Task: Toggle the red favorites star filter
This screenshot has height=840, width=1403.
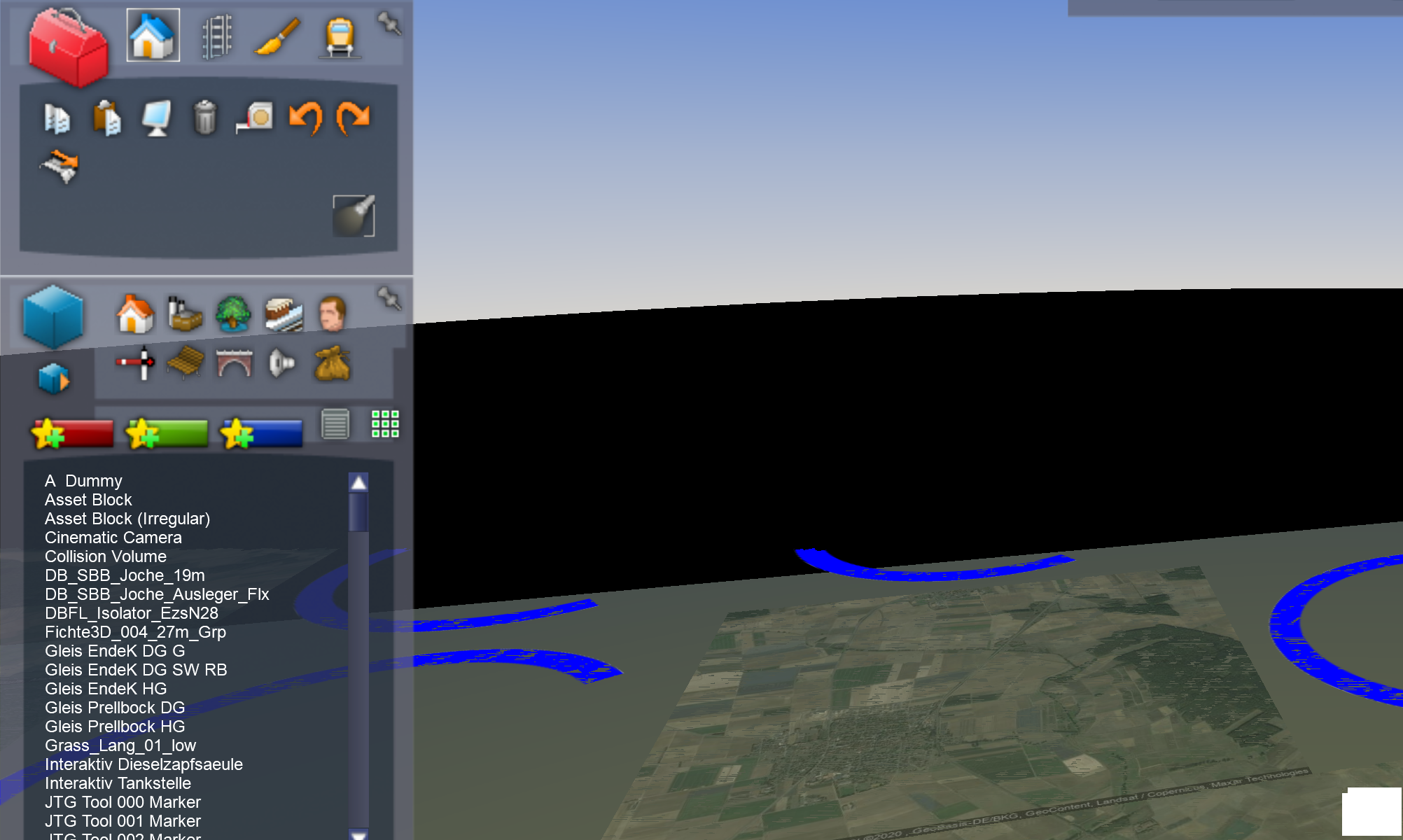Action: pos(73,433)
